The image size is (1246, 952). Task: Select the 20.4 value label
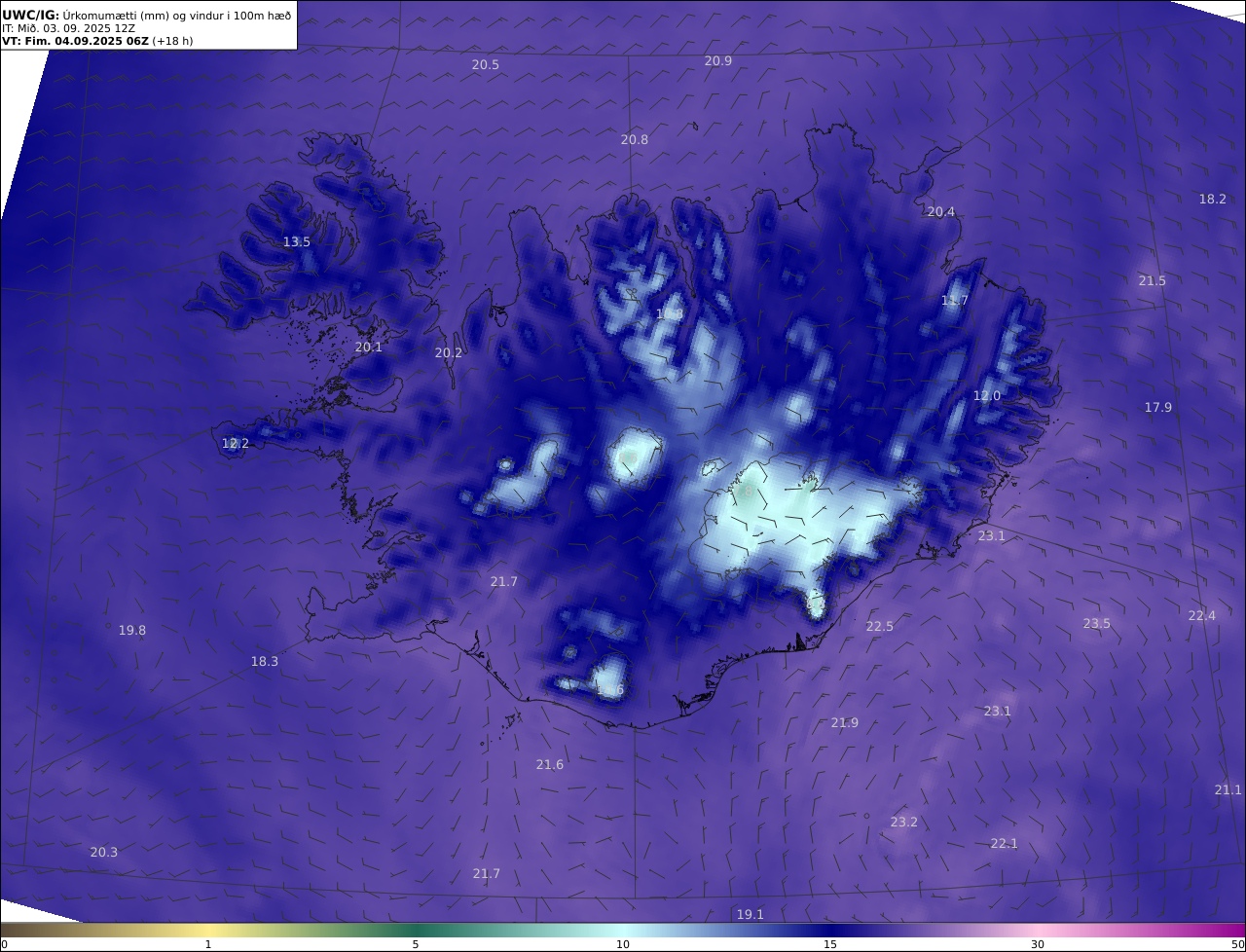[x=941, y=212]
